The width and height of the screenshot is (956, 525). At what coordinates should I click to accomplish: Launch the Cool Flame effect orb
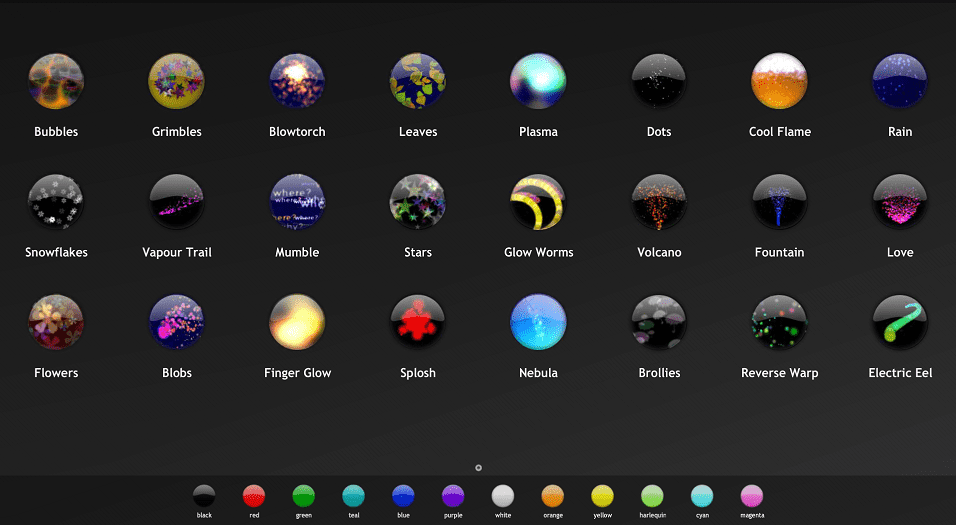pyautogui.click(x=779, y=81)
